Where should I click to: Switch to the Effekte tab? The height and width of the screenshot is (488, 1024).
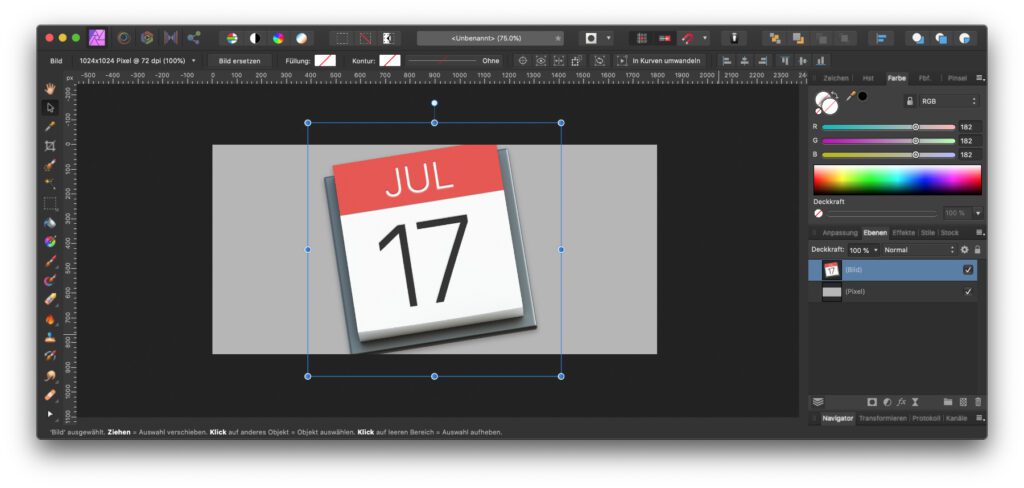click(904, 233)
